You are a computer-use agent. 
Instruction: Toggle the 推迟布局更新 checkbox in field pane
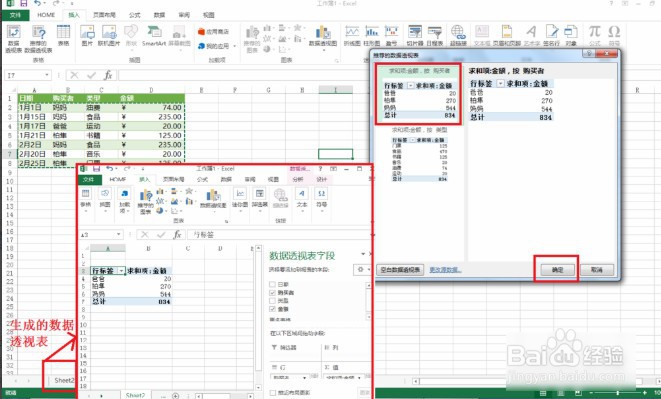coord(273,393)
